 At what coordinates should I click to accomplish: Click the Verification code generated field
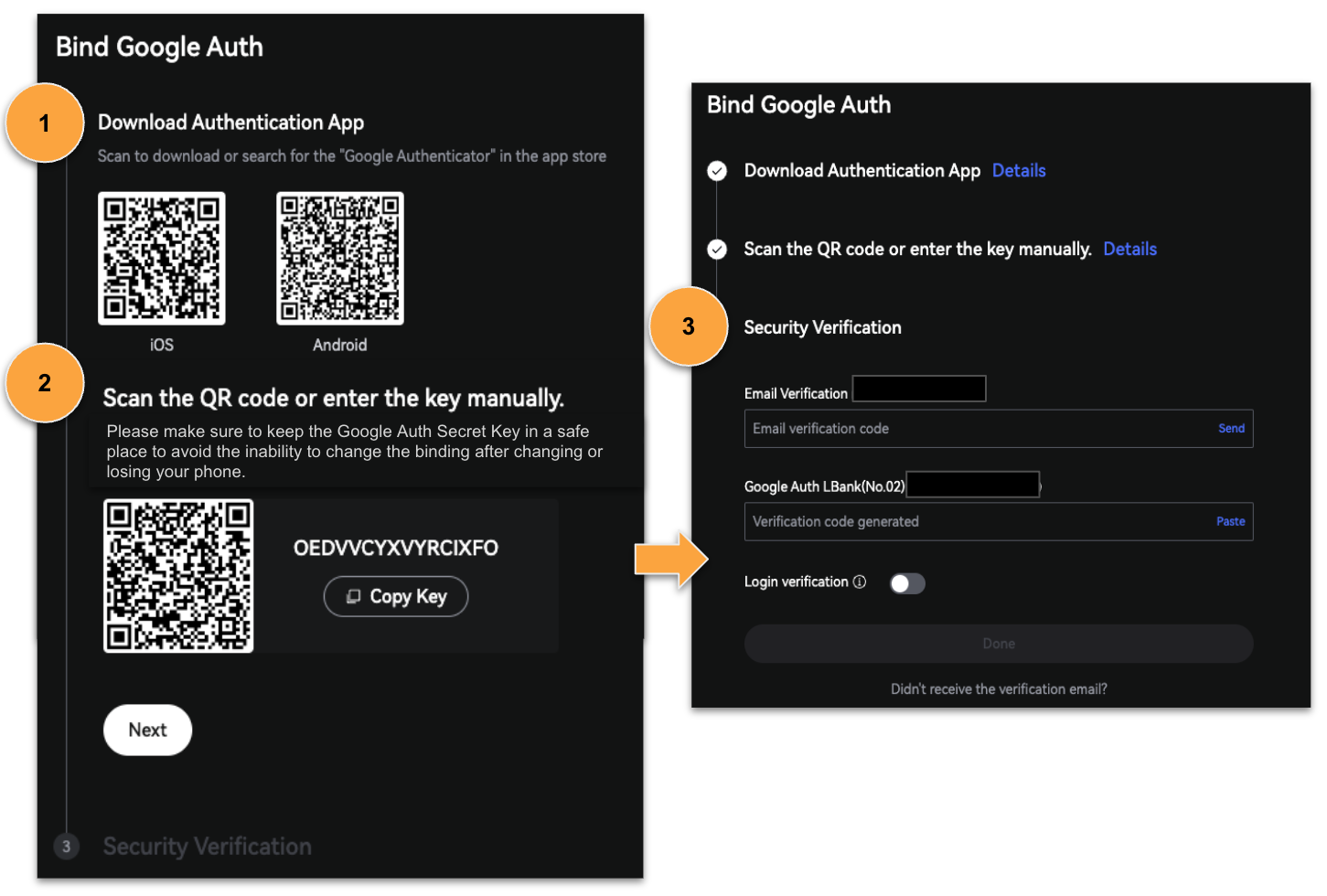pyautogui.click(x=999, y=521)
